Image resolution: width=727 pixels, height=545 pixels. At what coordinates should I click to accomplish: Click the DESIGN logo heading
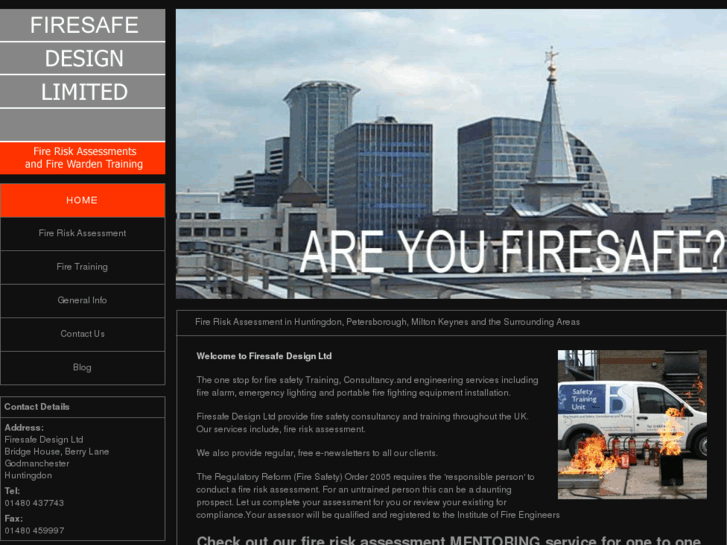tap(83, 58)
